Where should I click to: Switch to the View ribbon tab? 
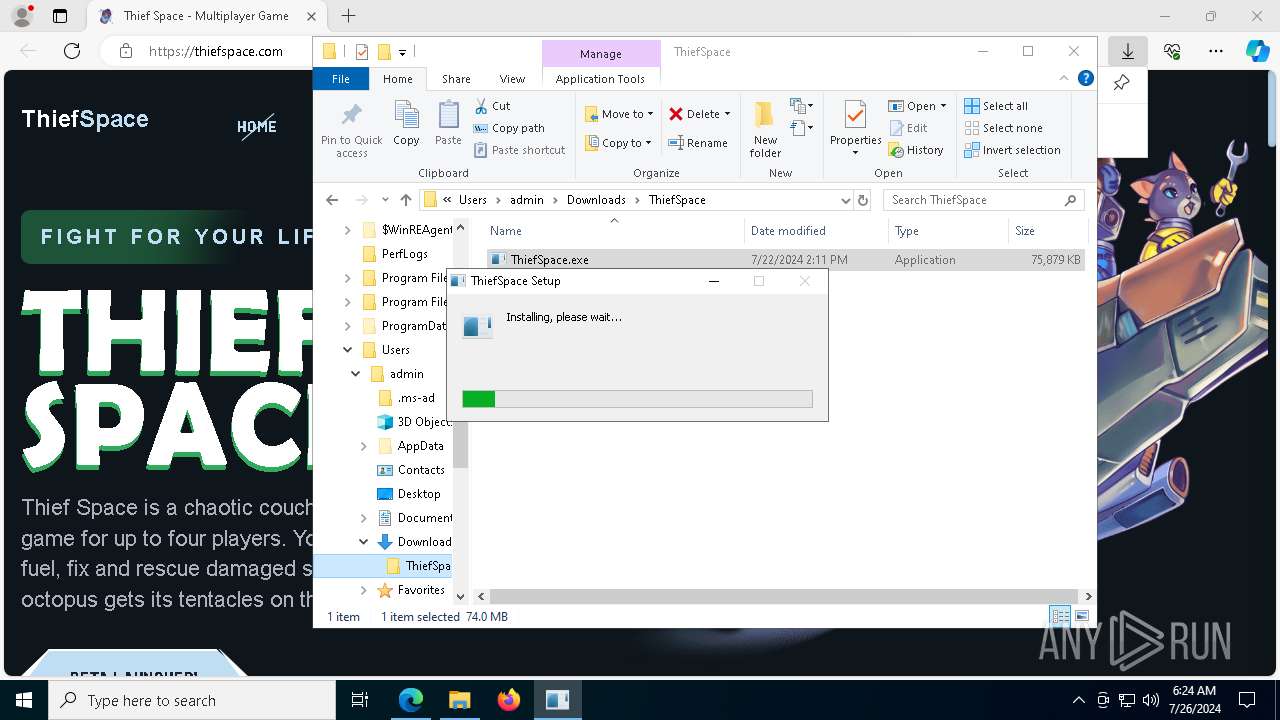[512, 79]
